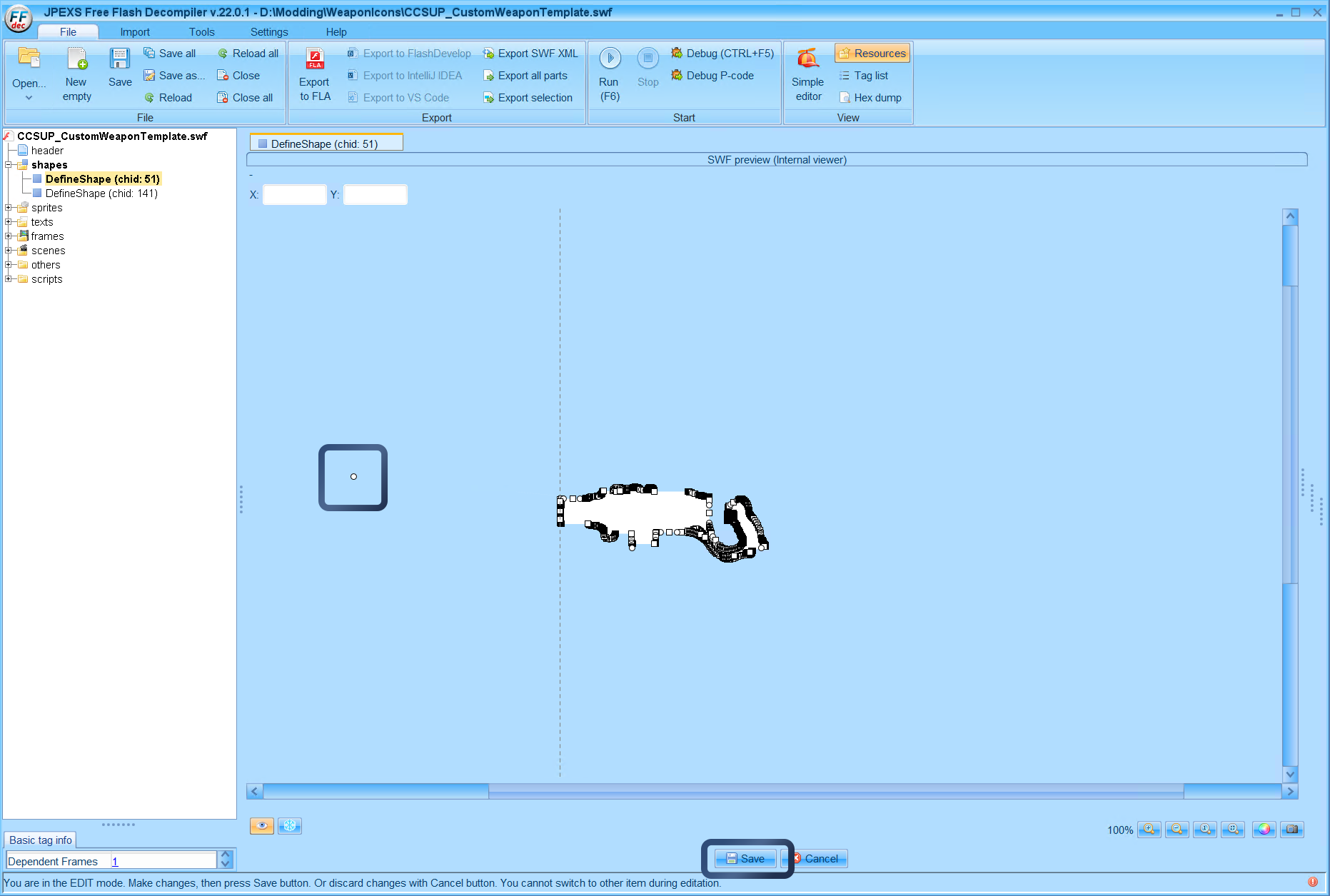The image size is (1330, 896).
Task: Click the zoom in magnifier below preview
Action: click(1149, 830)
